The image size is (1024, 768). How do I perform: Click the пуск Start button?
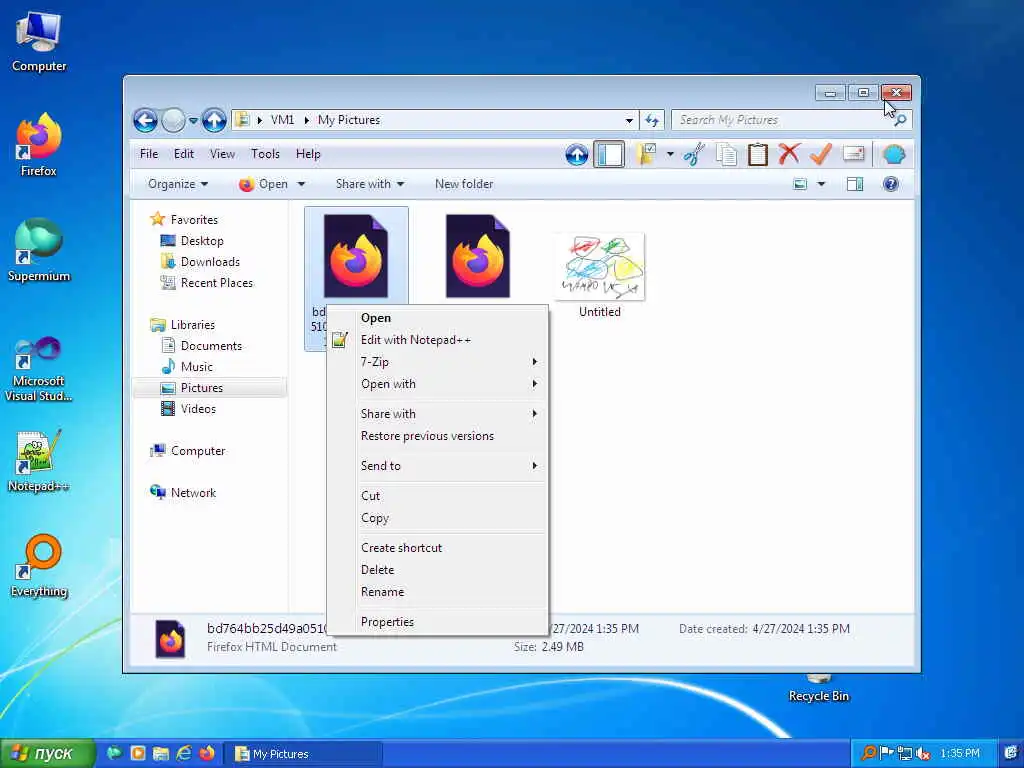tap(46, 753)
